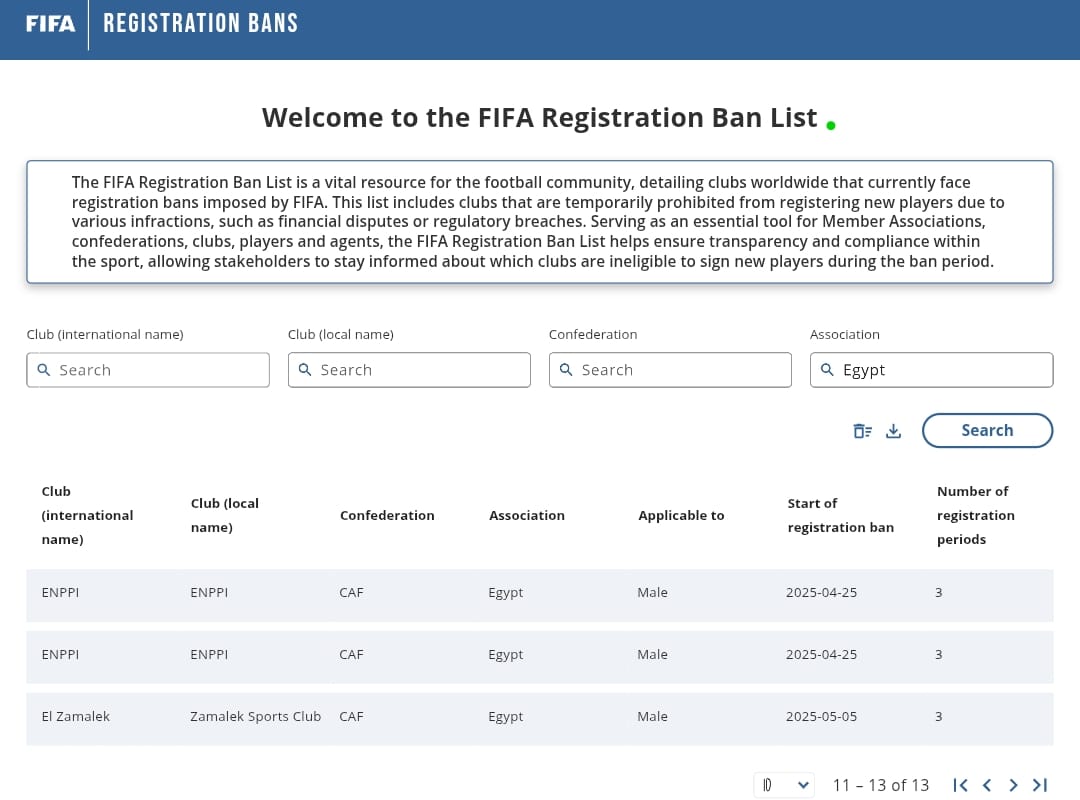Jump to the last results page

pos(1040,785)
